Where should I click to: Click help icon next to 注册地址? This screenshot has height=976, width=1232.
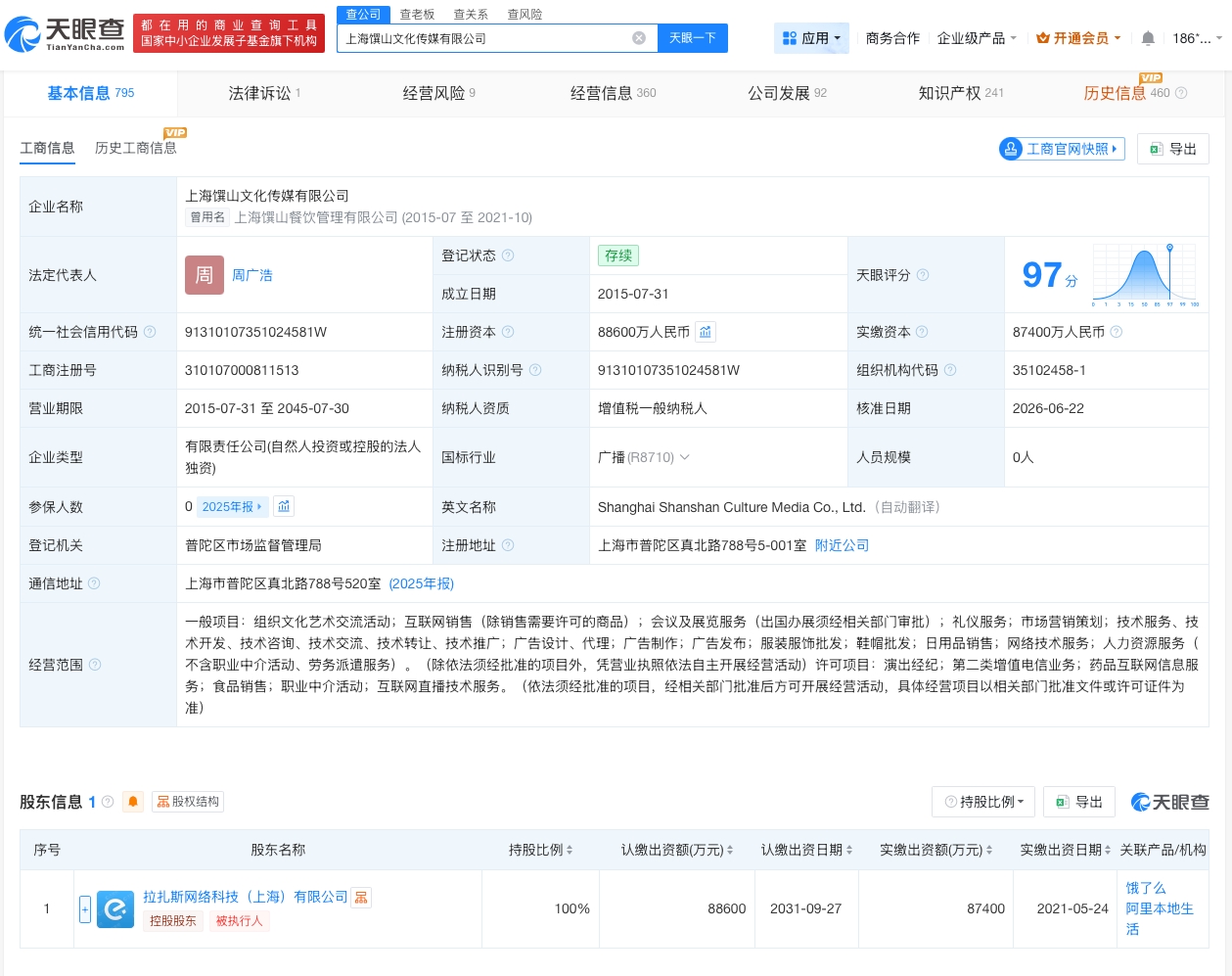click(508, 545)
